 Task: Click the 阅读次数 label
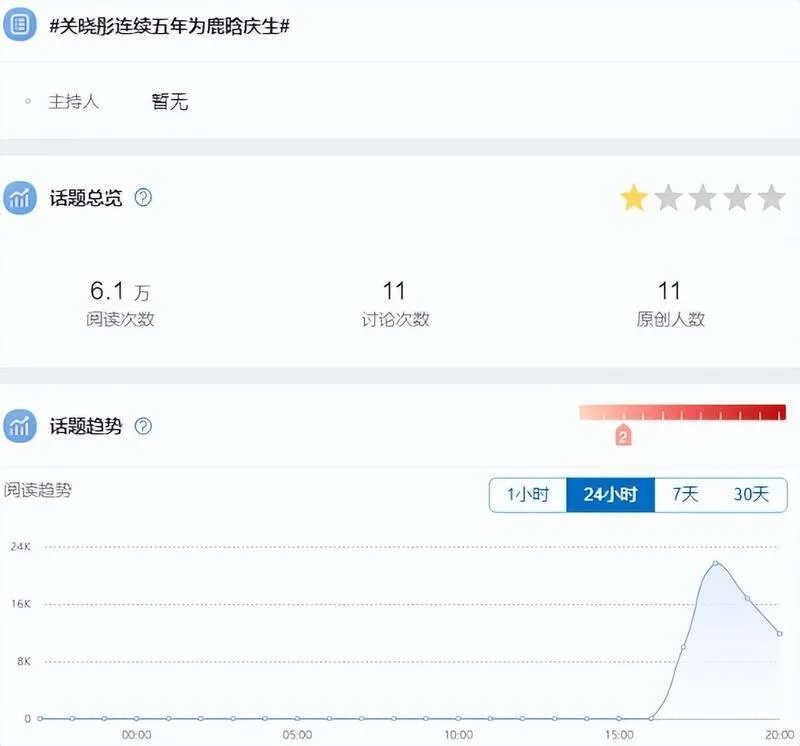click(x=120, y=319)
